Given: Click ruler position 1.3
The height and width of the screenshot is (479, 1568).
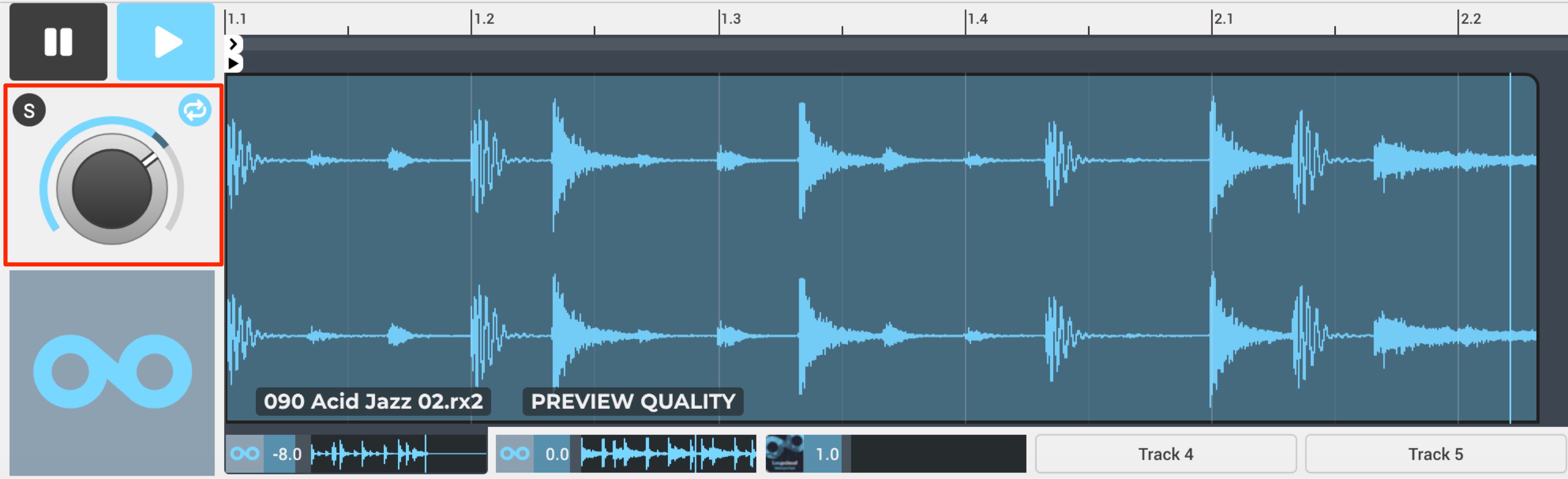Looking at the screenshot, I should point(730,18).
